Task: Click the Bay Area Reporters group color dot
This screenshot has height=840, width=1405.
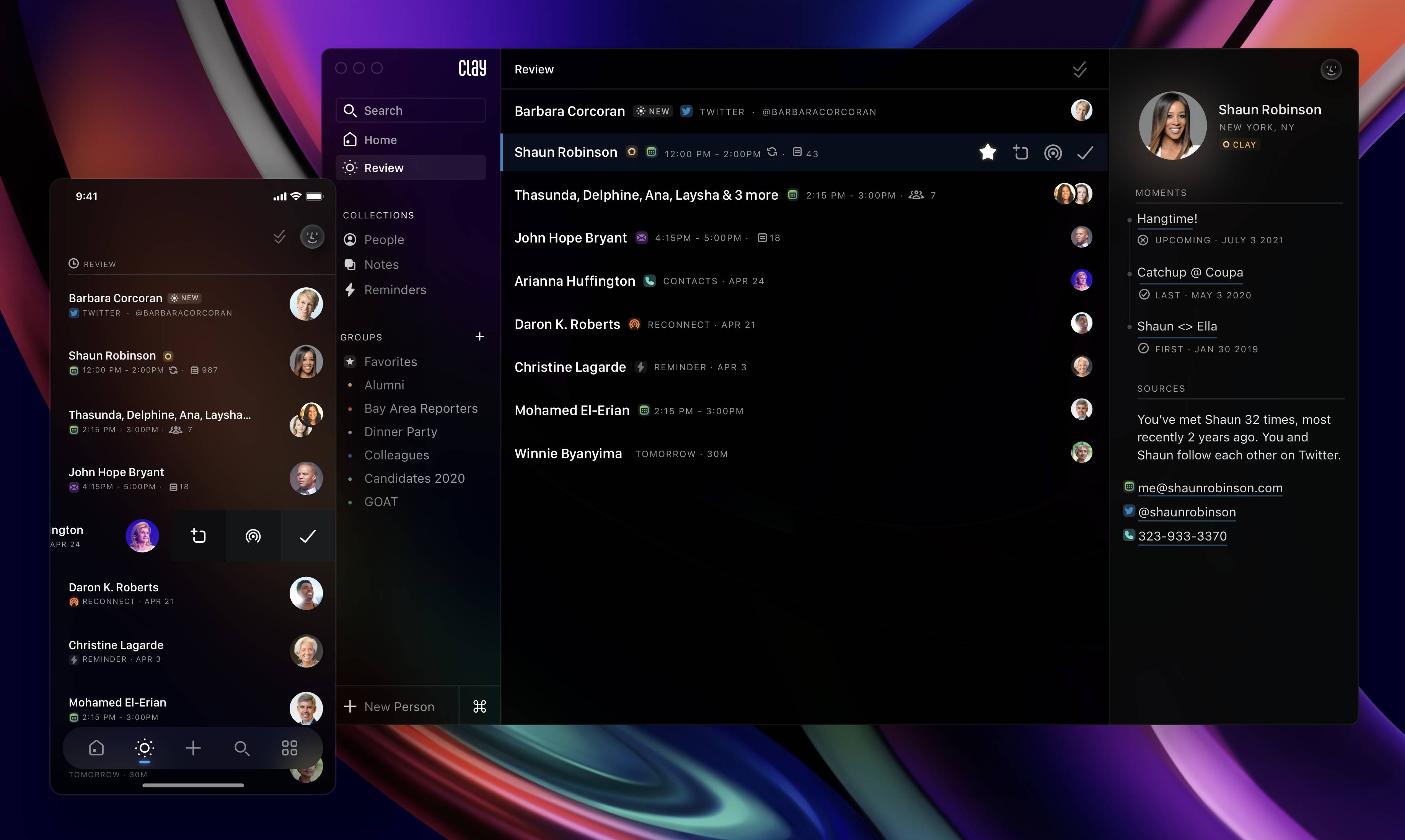Action: pos(350,409)
